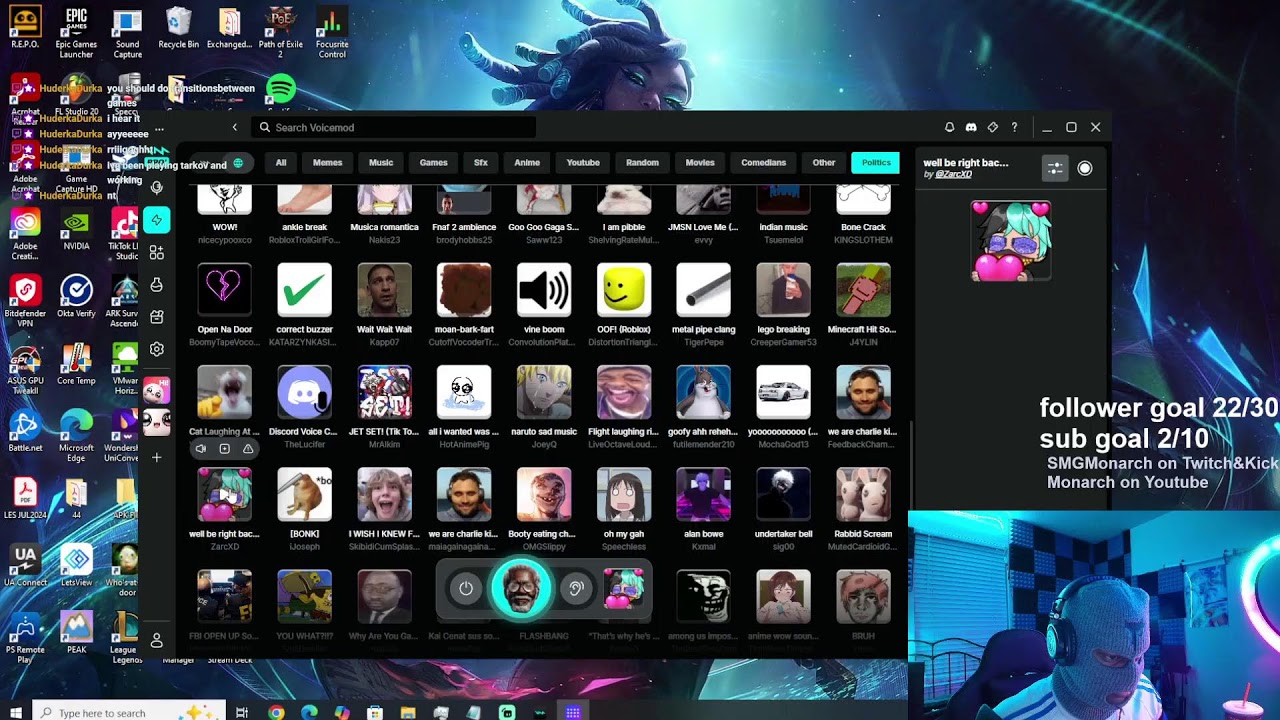Open the @ZarcXD author link

pyautogui.click(x=953, y=175)
